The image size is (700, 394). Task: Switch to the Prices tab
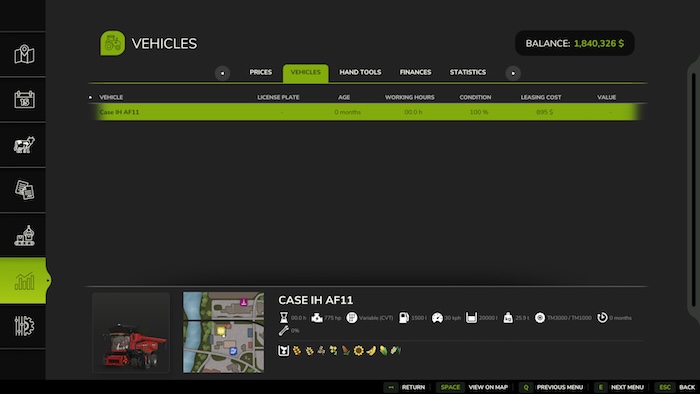[x=261, y=72]
